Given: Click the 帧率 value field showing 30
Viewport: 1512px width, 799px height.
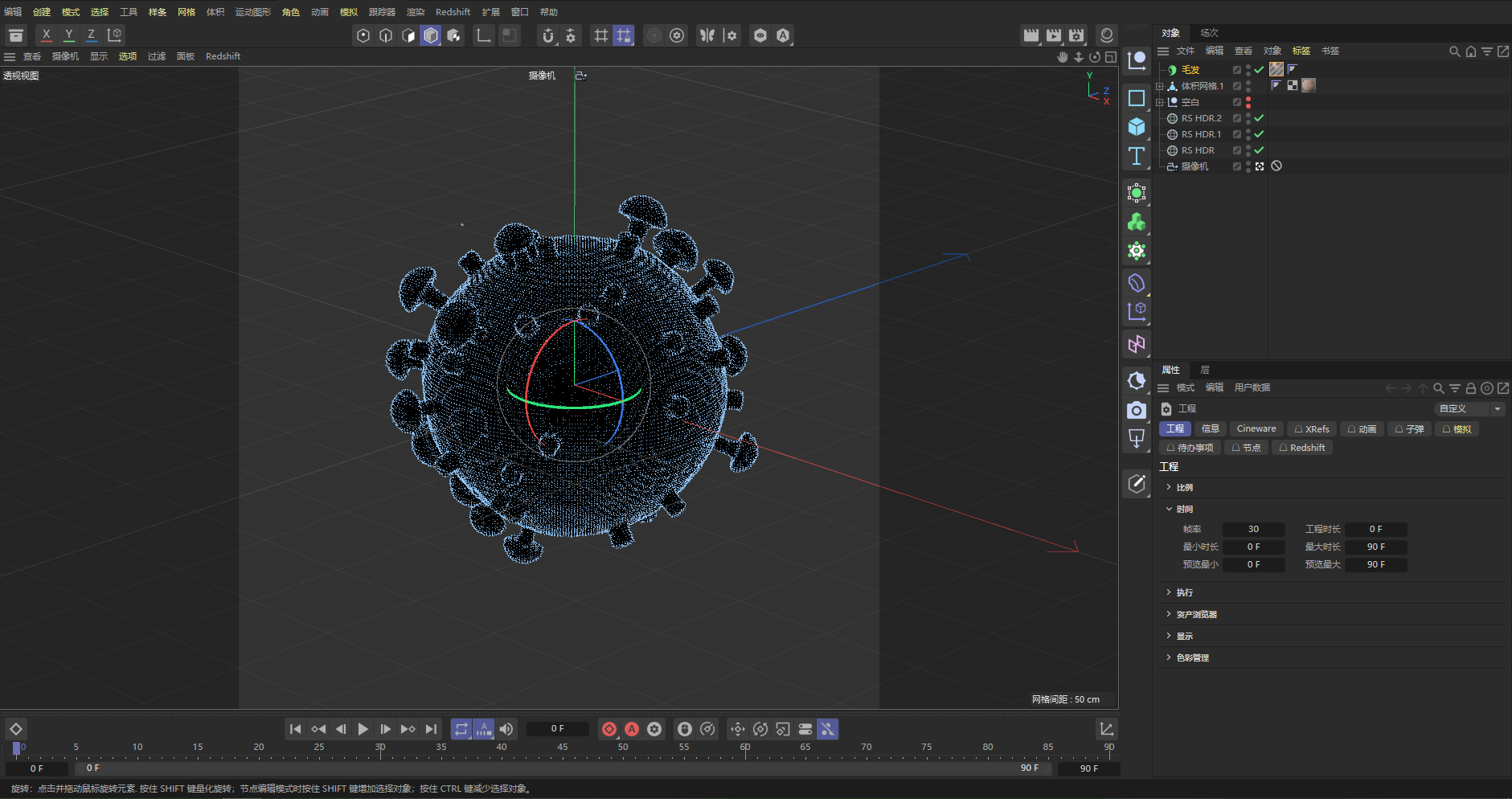Looking at the screenshot, I should 1253,530.
